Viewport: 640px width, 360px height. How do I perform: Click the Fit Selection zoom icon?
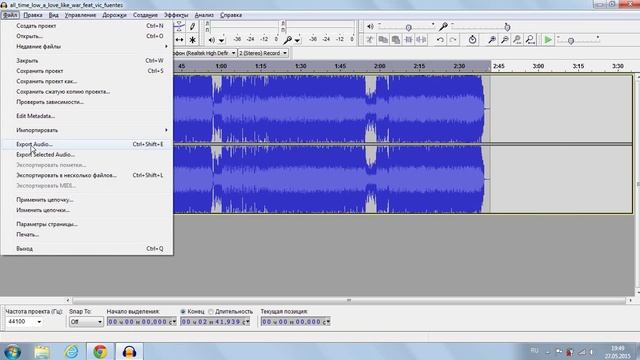click(x=517, y=40)
